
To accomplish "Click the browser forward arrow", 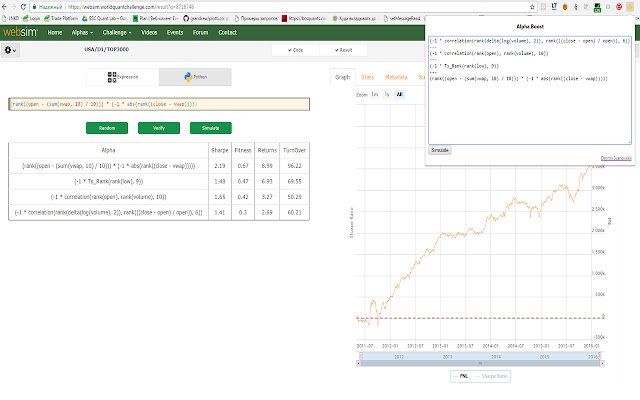I will 13,7.
